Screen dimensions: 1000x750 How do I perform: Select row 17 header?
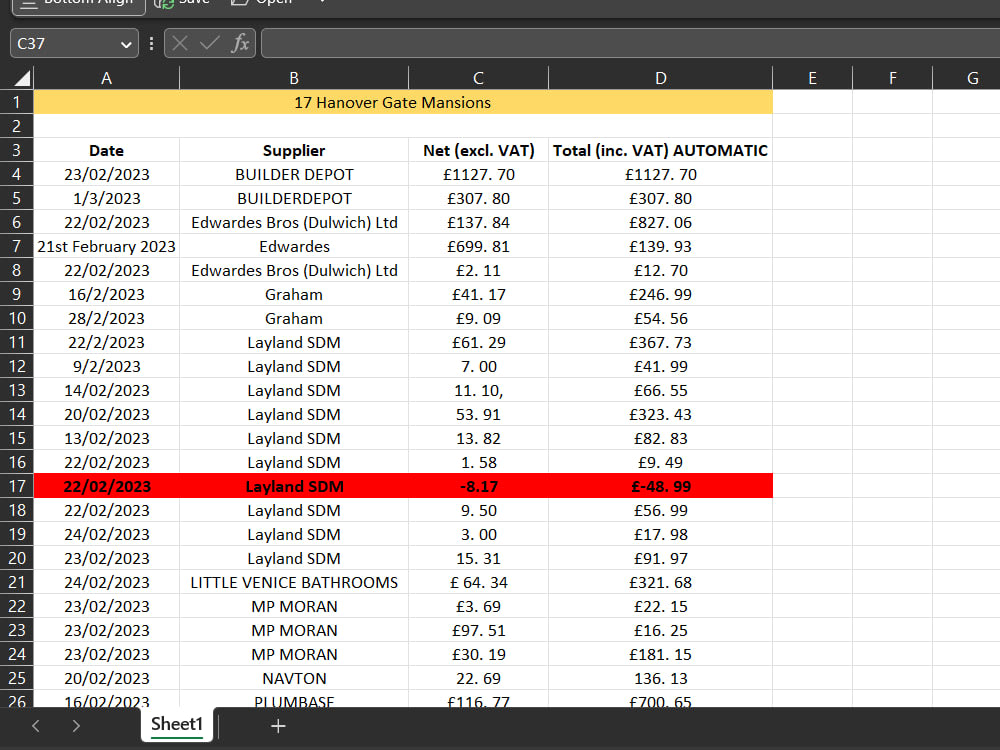[17, 486]
